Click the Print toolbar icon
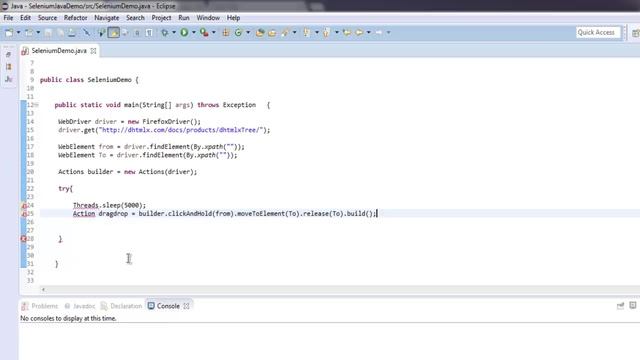Viewport: 640px width, 360px height. tap(71, 33)
